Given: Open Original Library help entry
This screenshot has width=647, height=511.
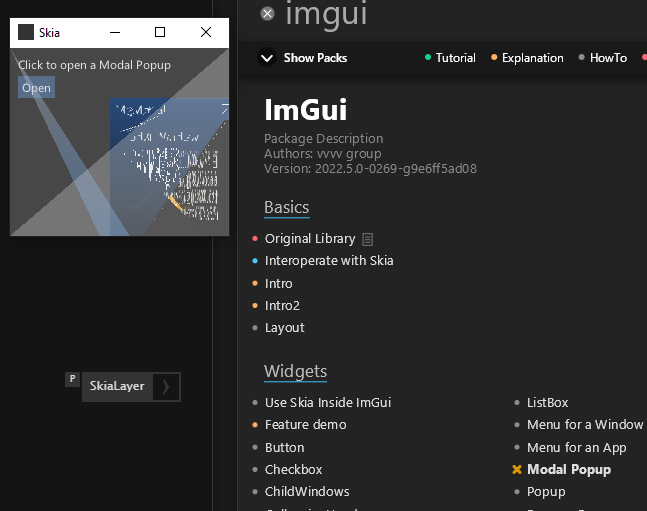Looking at the screenshot, I should point(310,239).
